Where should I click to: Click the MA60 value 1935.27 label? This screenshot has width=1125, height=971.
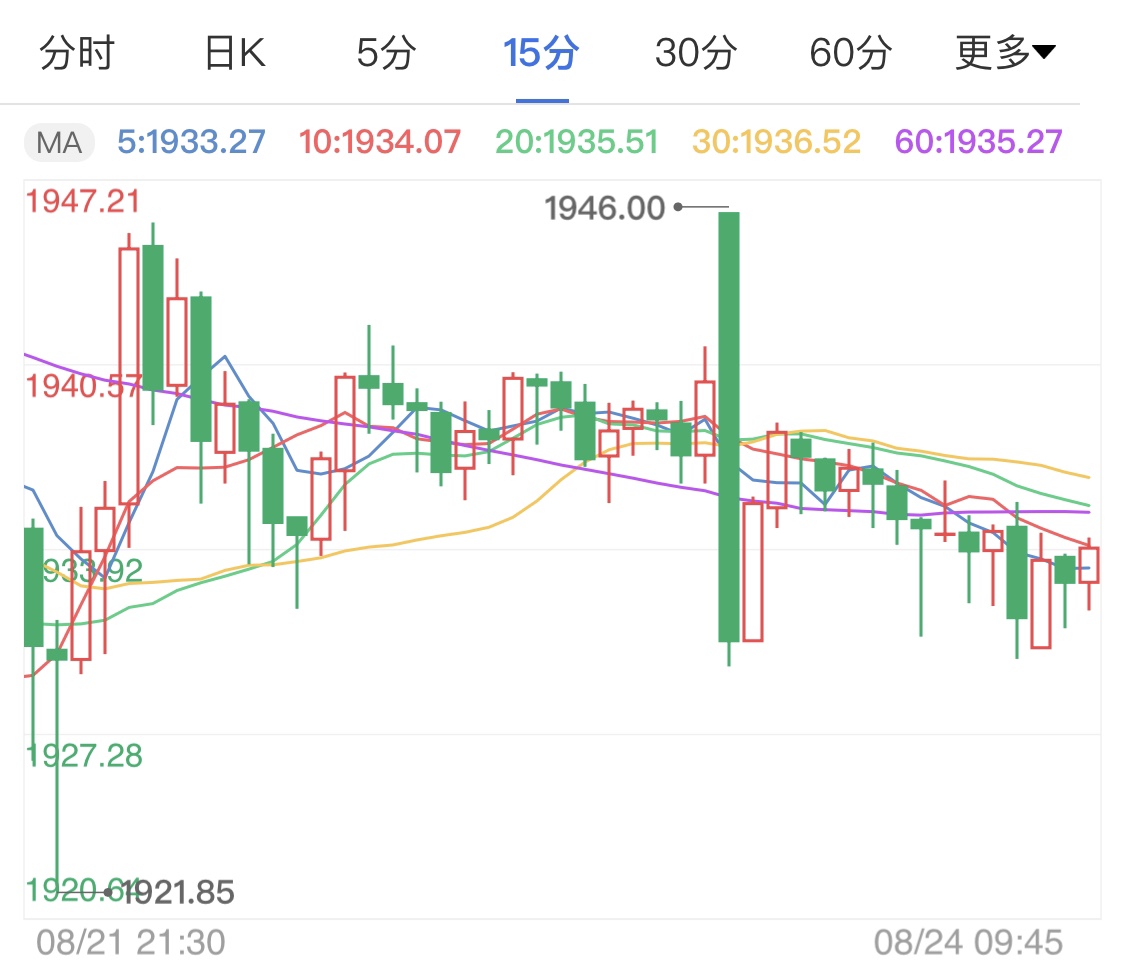(x=978, y=143)
